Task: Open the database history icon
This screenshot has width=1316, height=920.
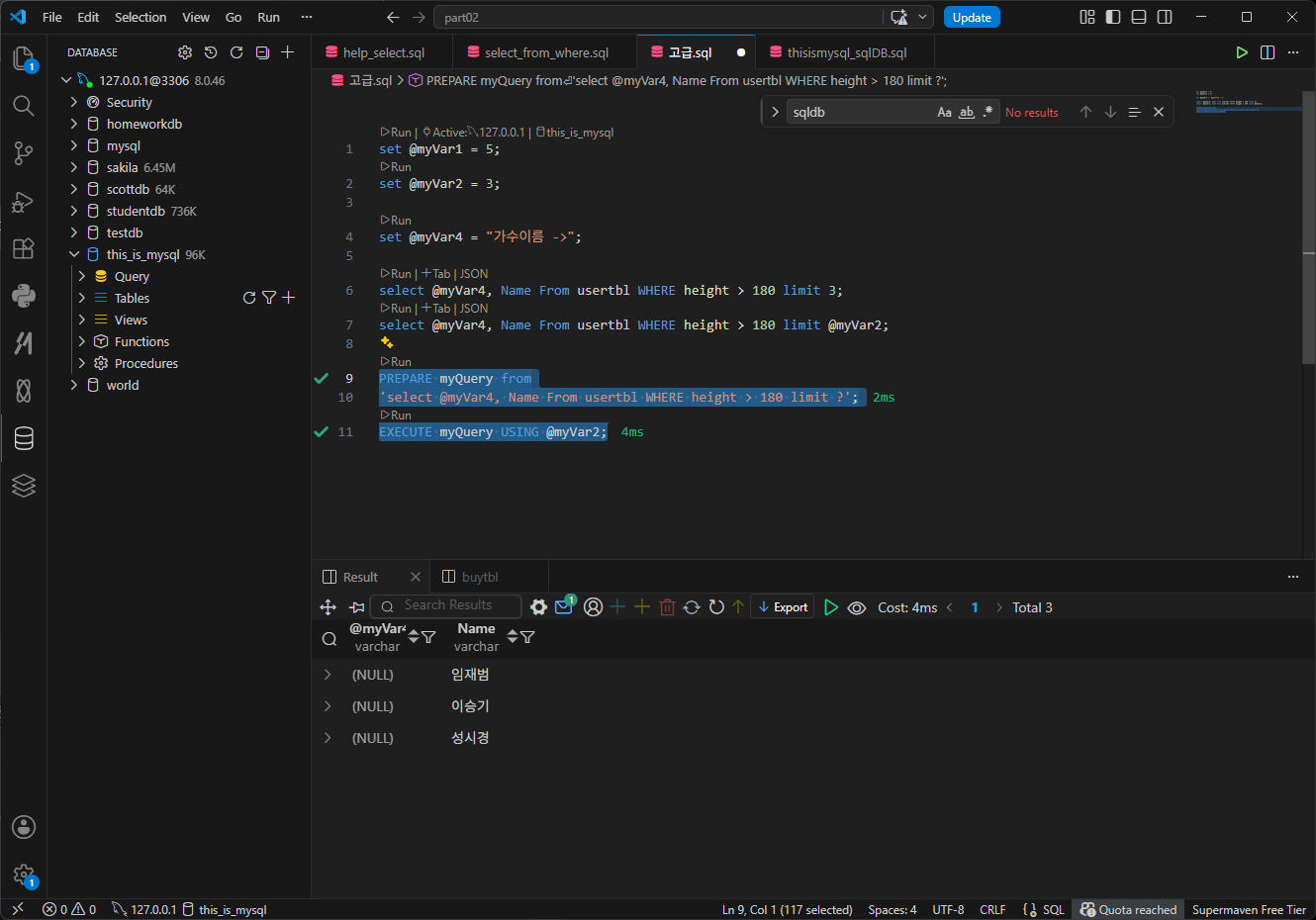Action: pyautogui.click(x=211, y=52)
